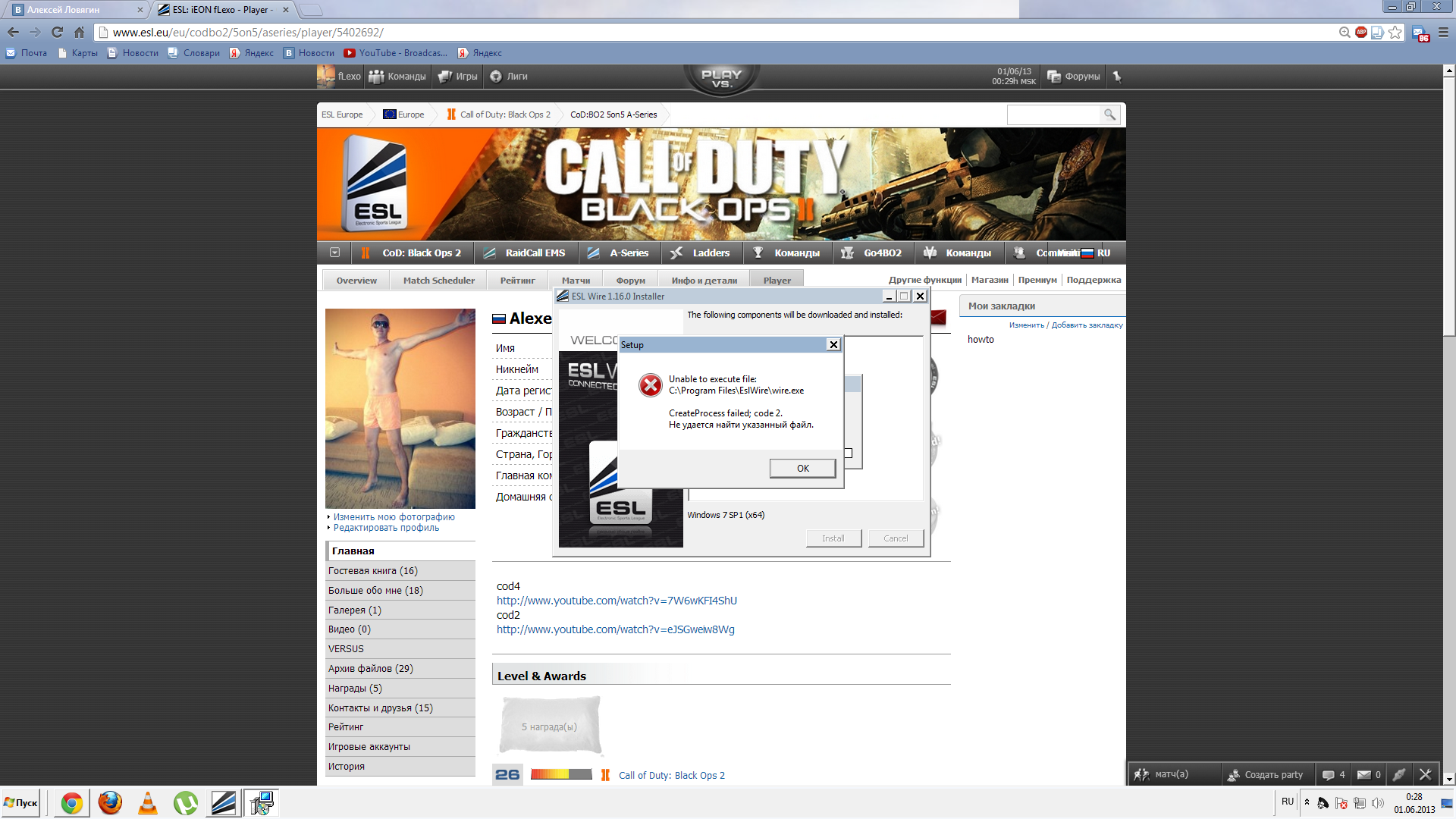Screen dimensions: 1456x819
Task: Click Cancel in ESL Wire installer
Action: coord(896,538)
